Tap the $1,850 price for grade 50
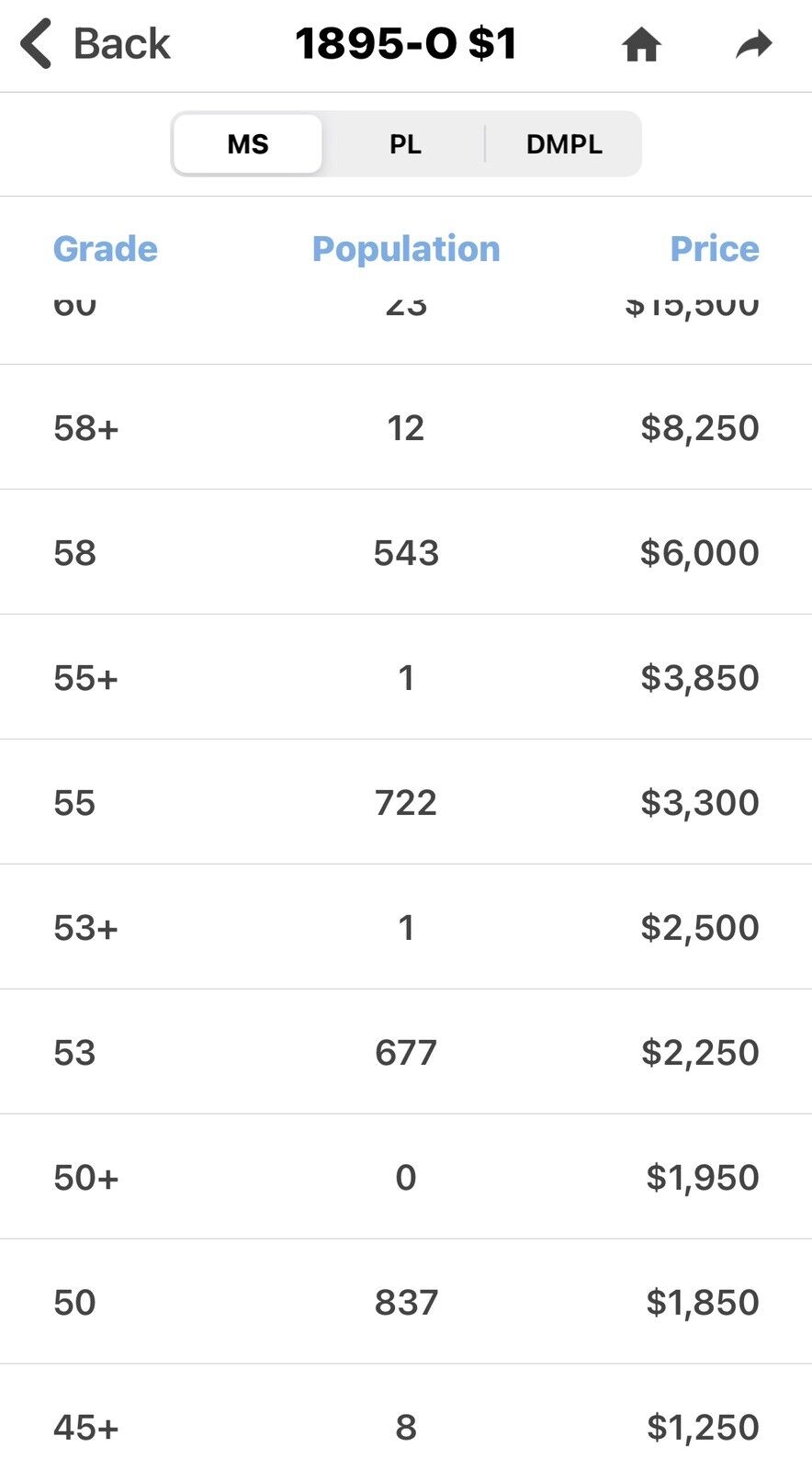 pos(703,1303)
